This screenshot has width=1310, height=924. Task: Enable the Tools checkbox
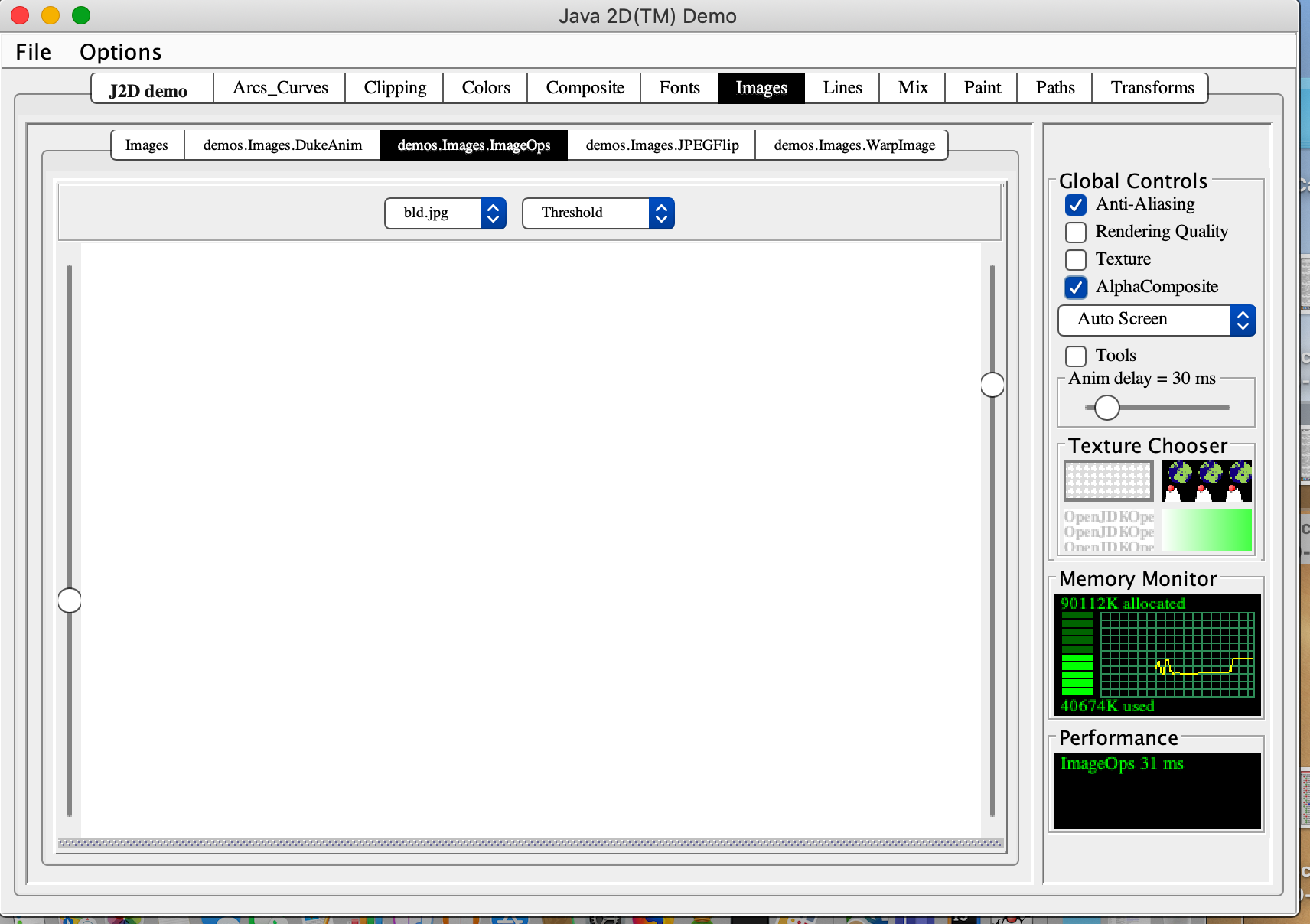1076,356
